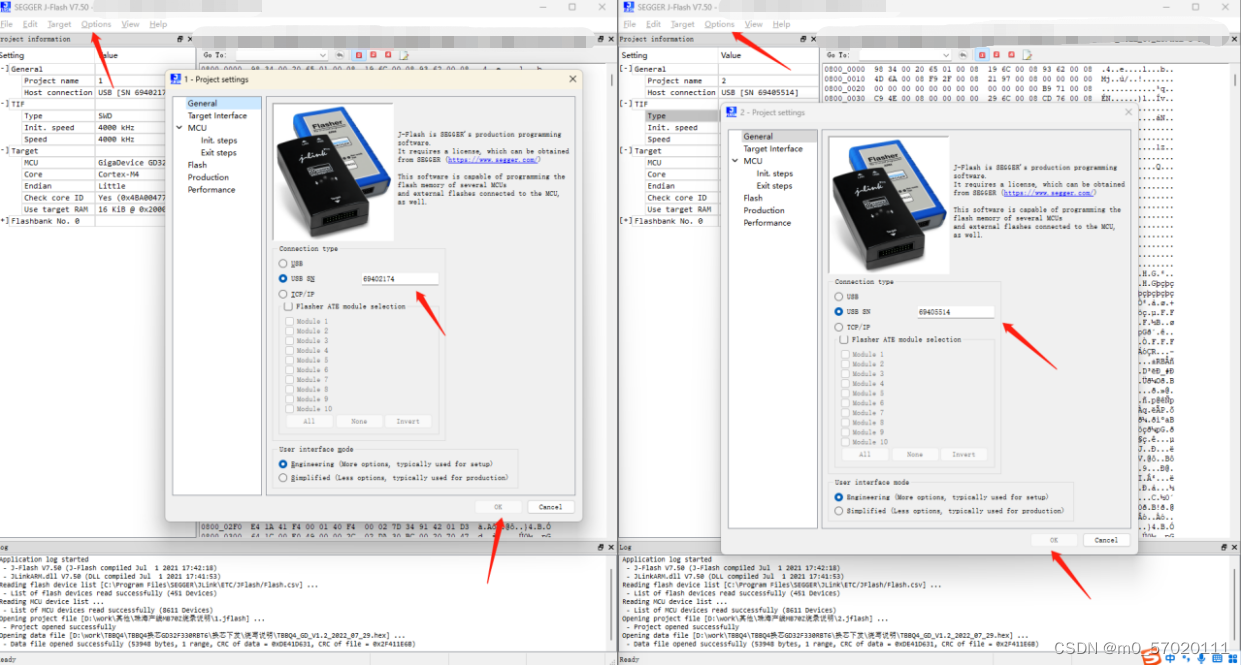The width and height of the screenshot is (1245, 666).
Task: Close Project information panel in project 1 window
Action: click(190, 39)
